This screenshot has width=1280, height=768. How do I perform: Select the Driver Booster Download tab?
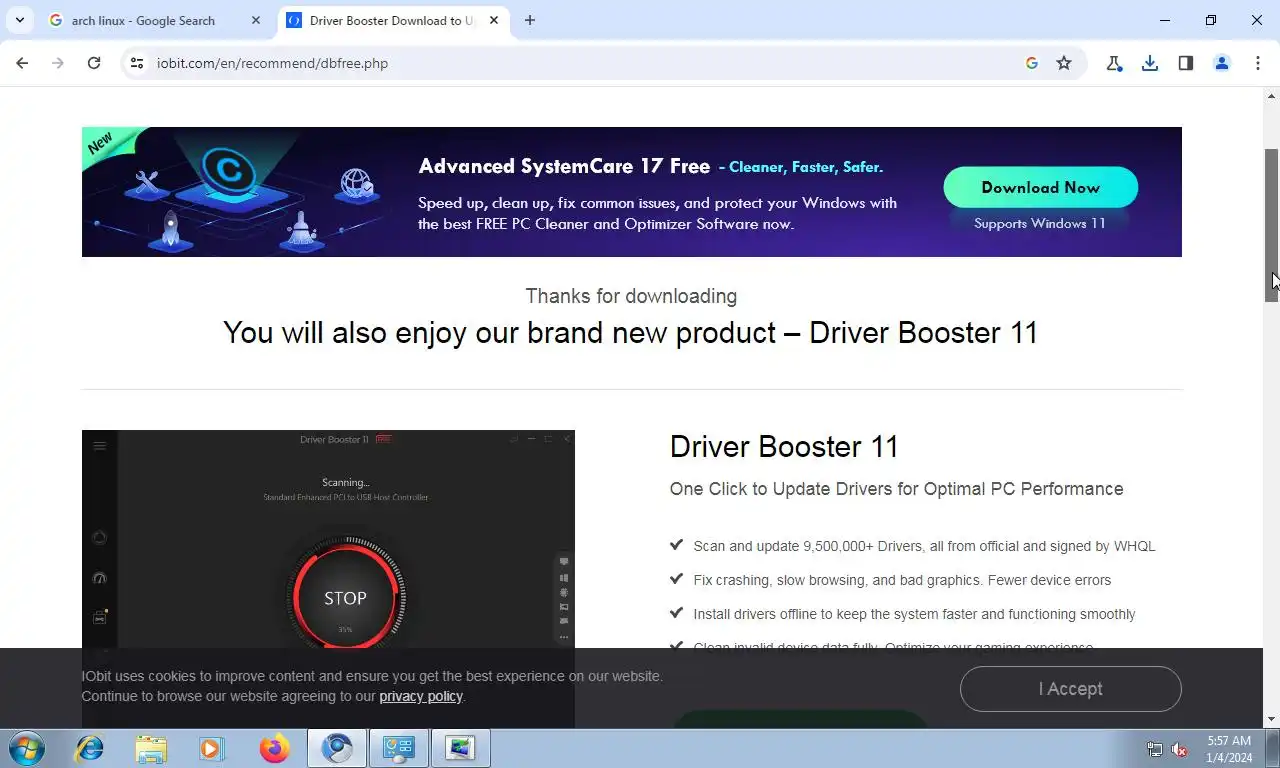[392, 20]
